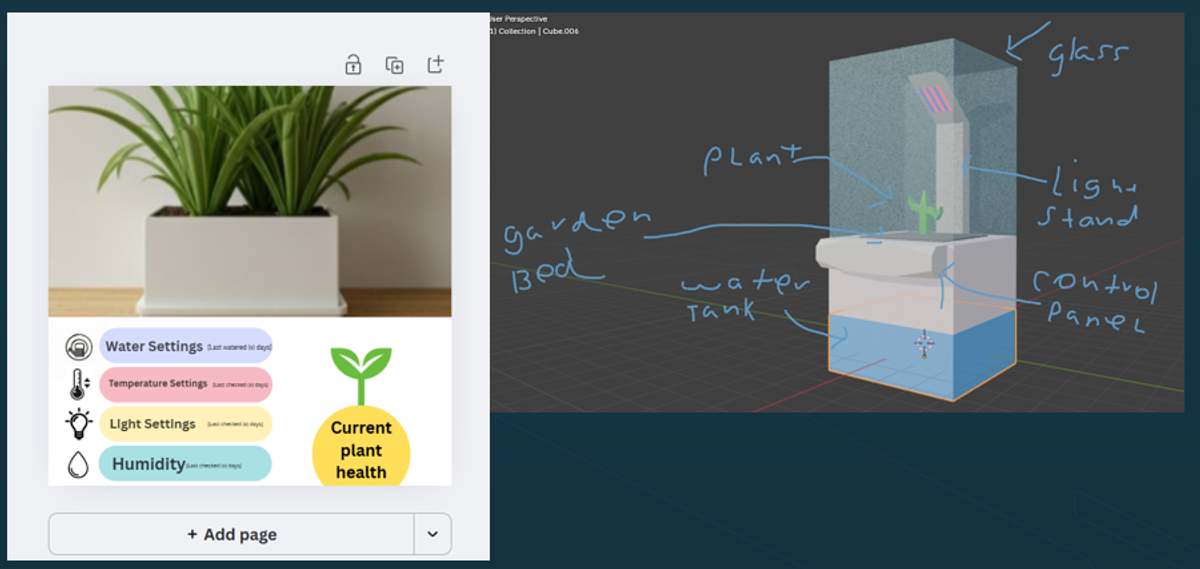
Task: Click the Temperature Settings pill
Action: (186, 384)
